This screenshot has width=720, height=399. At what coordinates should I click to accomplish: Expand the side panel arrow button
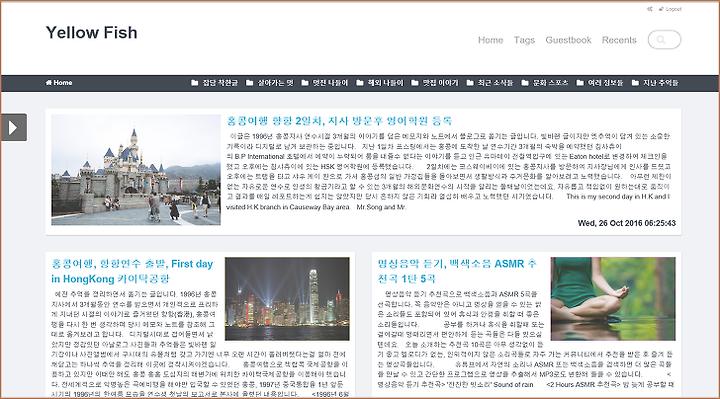(x=13, y=127)
